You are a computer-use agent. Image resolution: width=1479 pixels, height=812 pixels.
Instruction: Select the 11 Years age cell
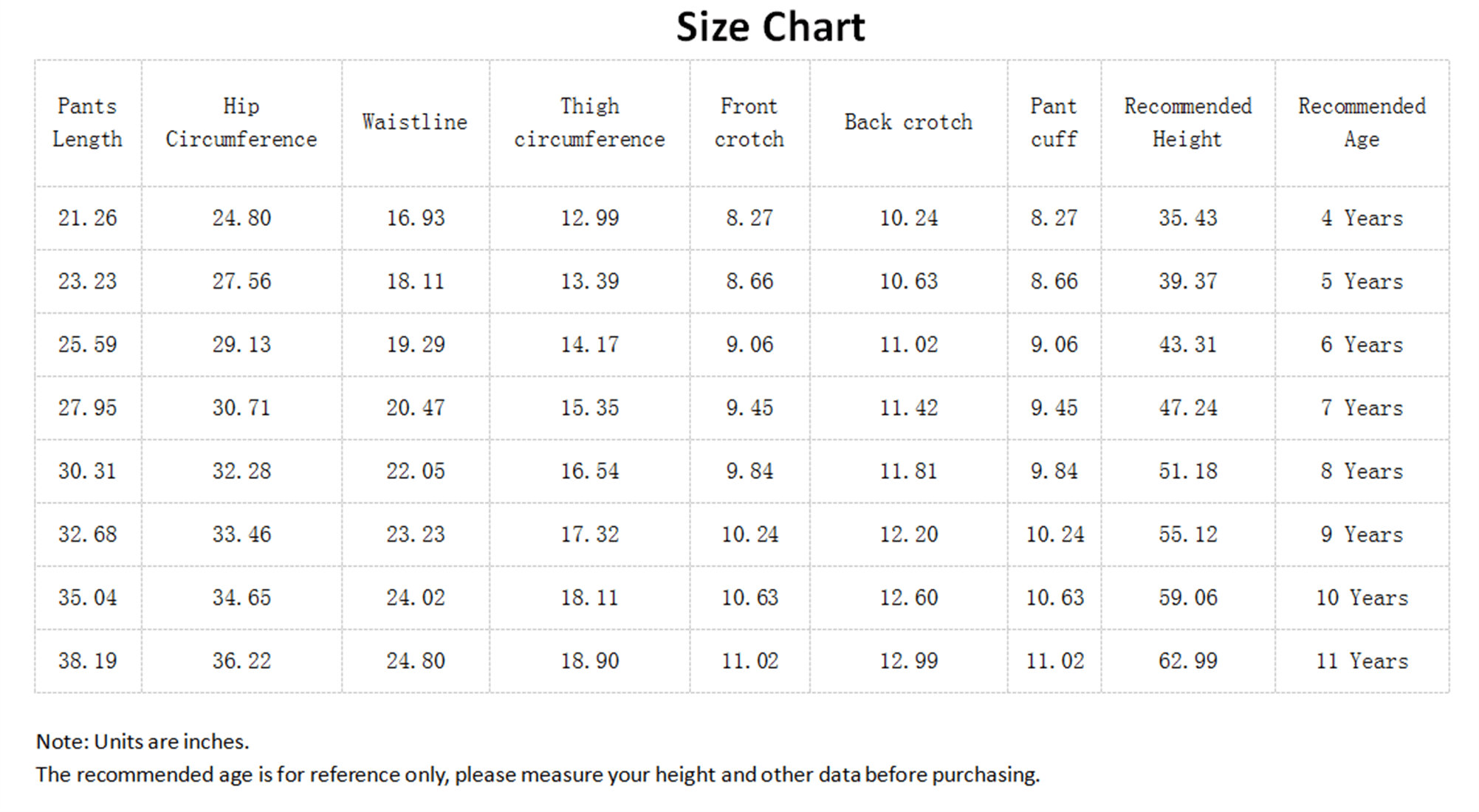click(x=1362, y=661)
